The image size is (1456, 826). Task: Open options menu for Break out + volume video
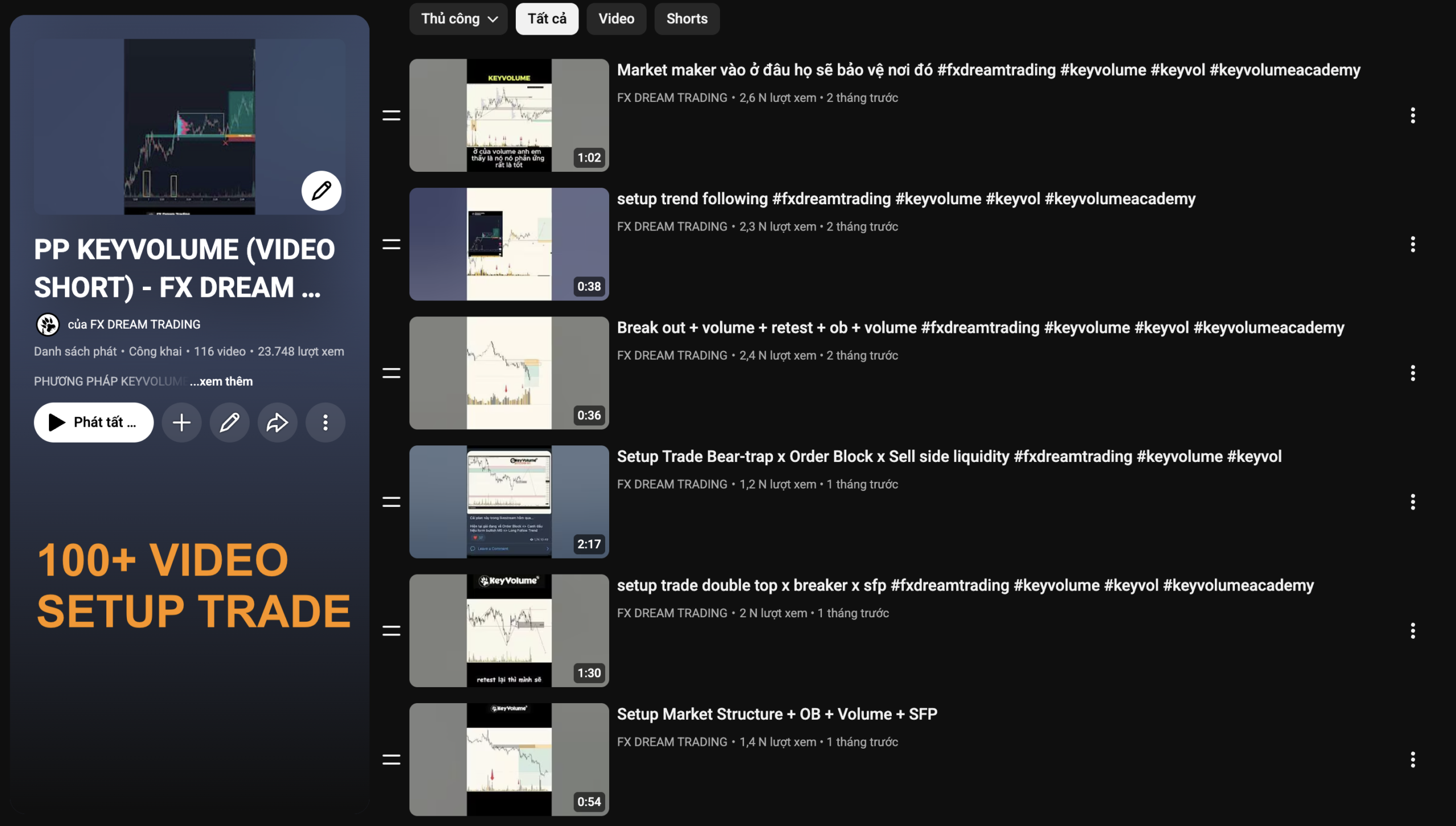click(1413, 373)
